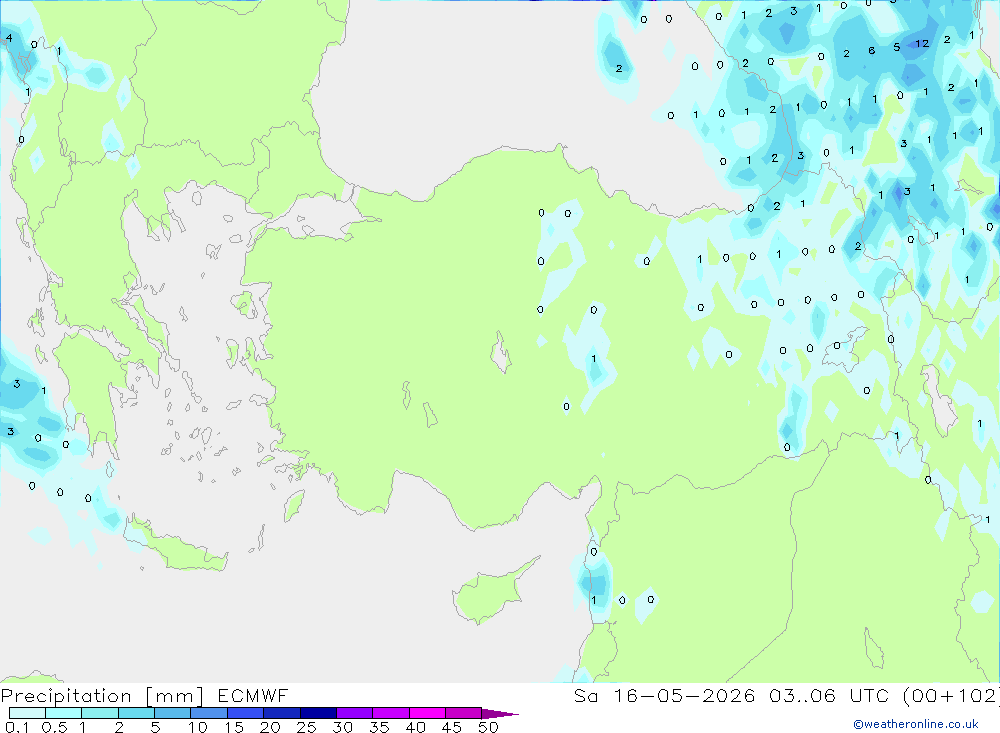The height and width of the screenshot is (733, 1000).
Task: Click the '12' precipitation value on the map
Action: (922, 43)
